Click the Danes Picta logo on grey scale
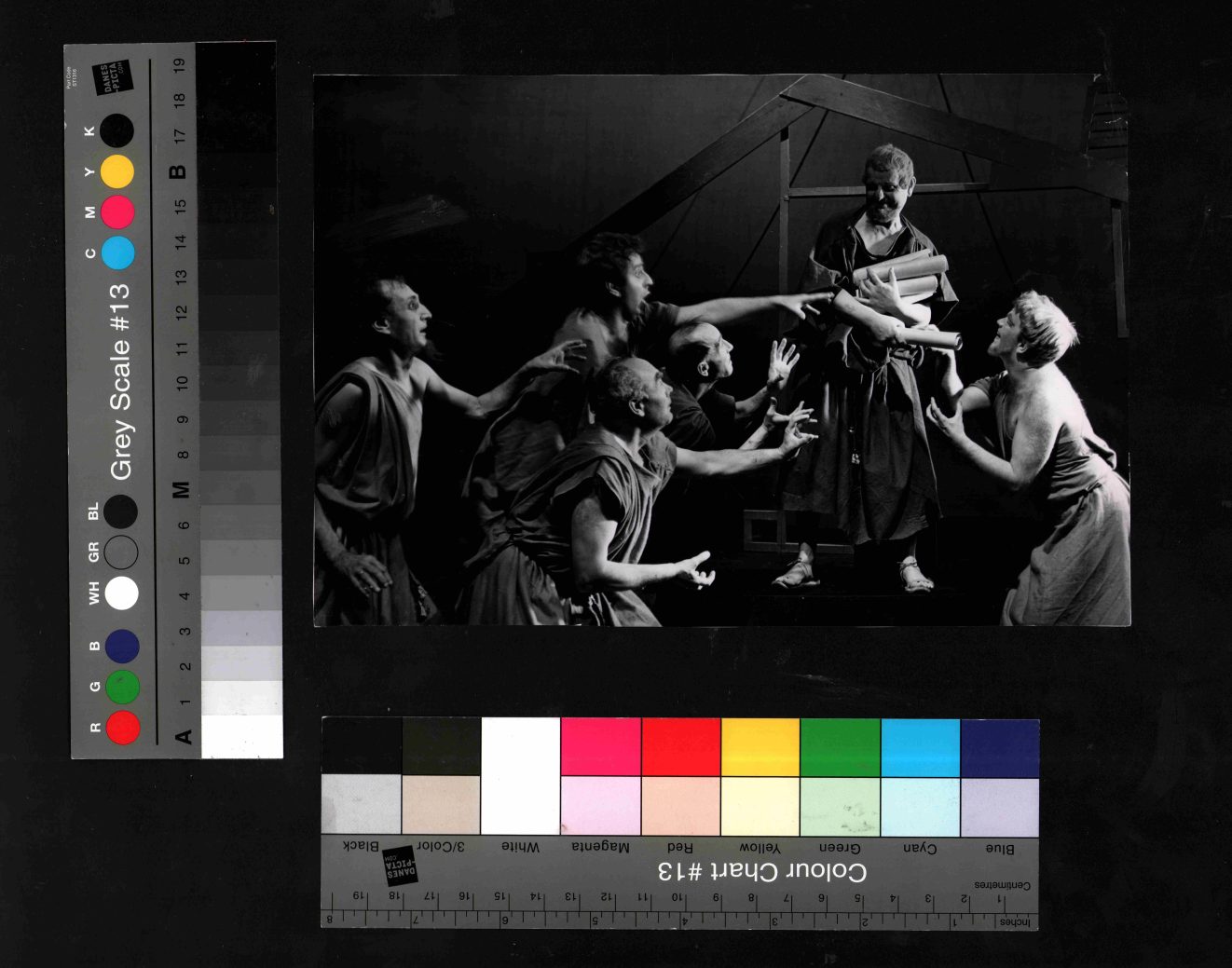This screenshot has width=1232, height=968. 112,78
